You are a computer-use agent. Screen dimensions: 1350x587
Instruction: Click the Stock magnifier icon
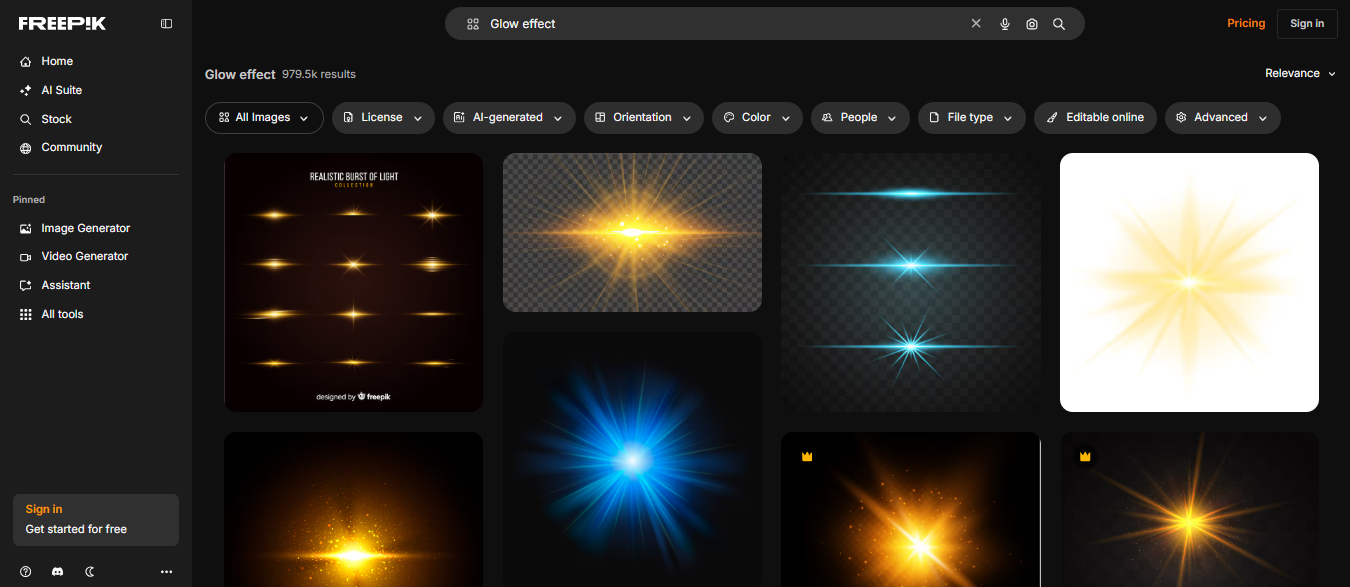click(x=26, y=119)
